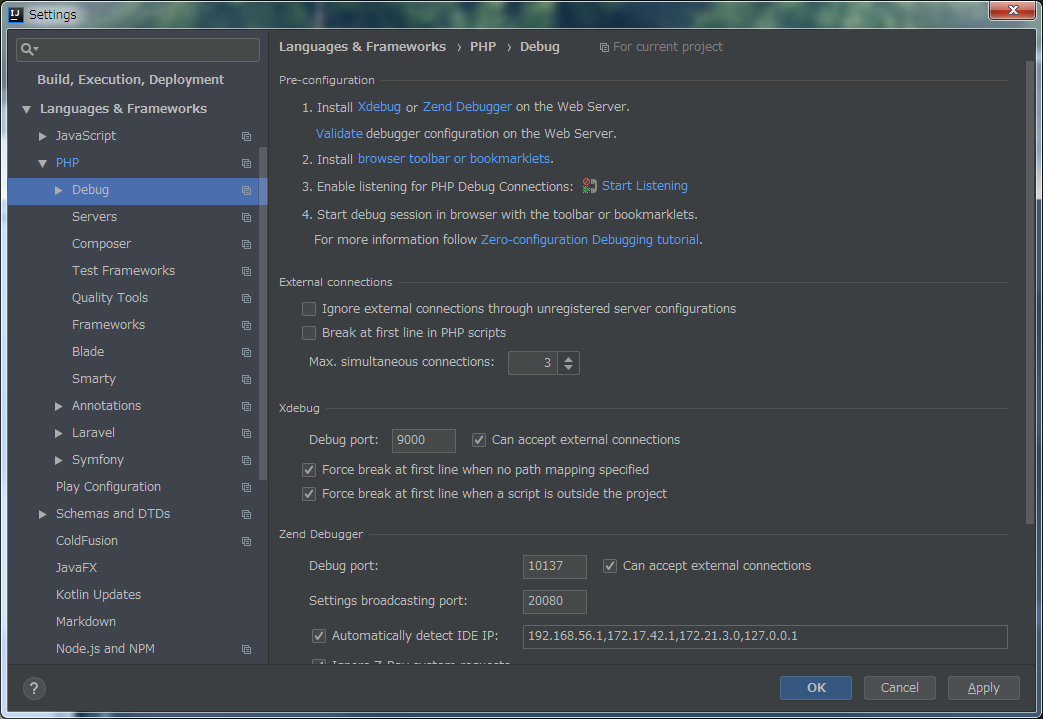Click the project-level icon beside Play Configuration

(x=246, y=488)
